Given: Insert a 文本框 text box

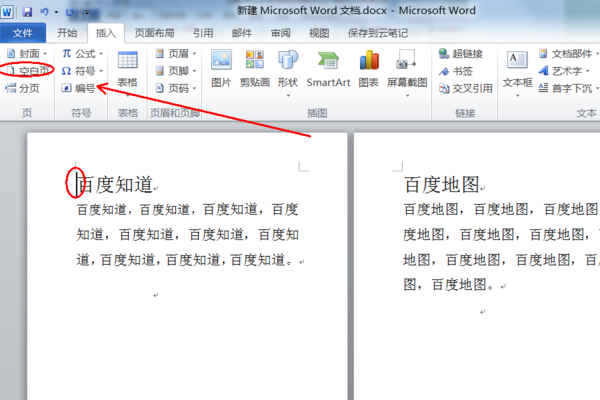Looking at the screenshot, I should click(517, 73).
